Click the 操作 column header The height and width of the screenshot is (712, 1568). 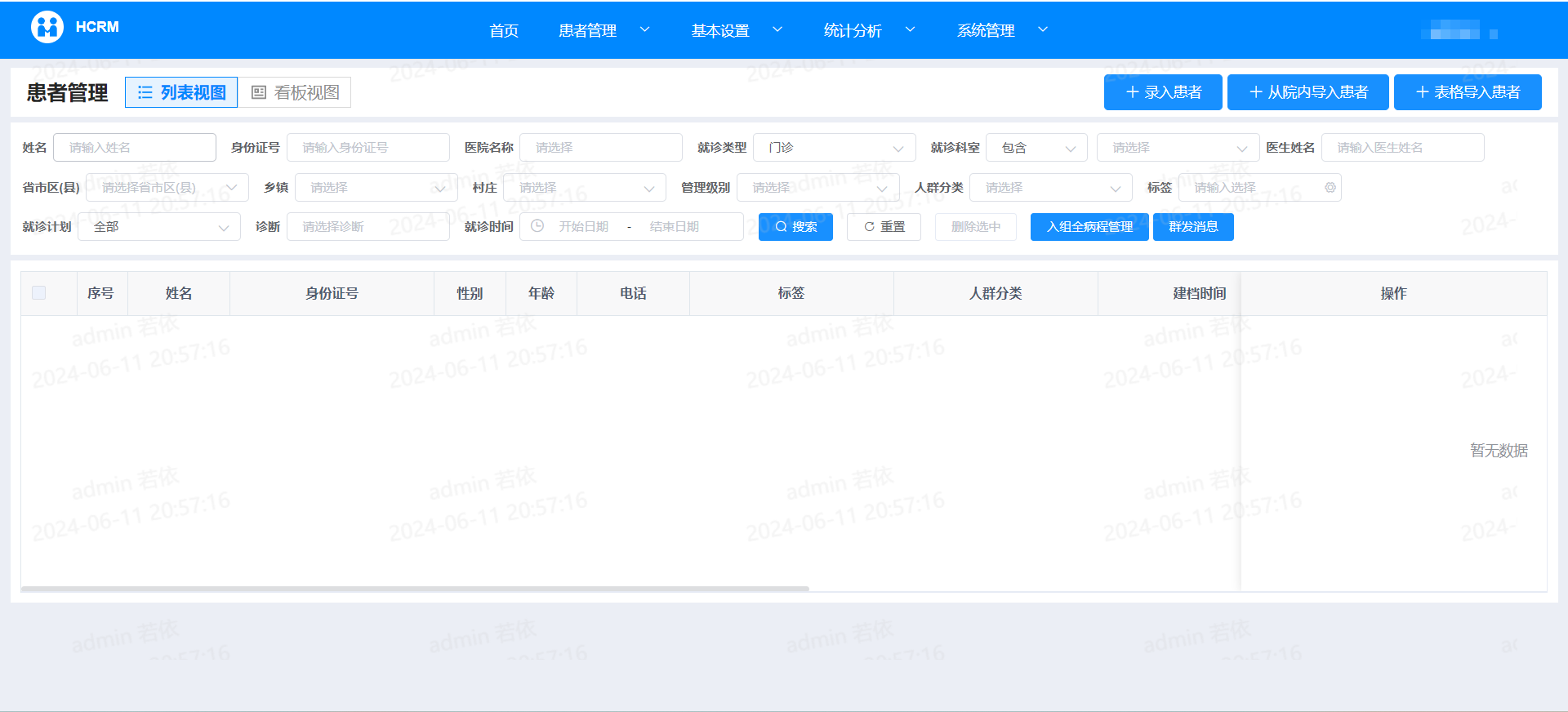(x=1394, y=293)
